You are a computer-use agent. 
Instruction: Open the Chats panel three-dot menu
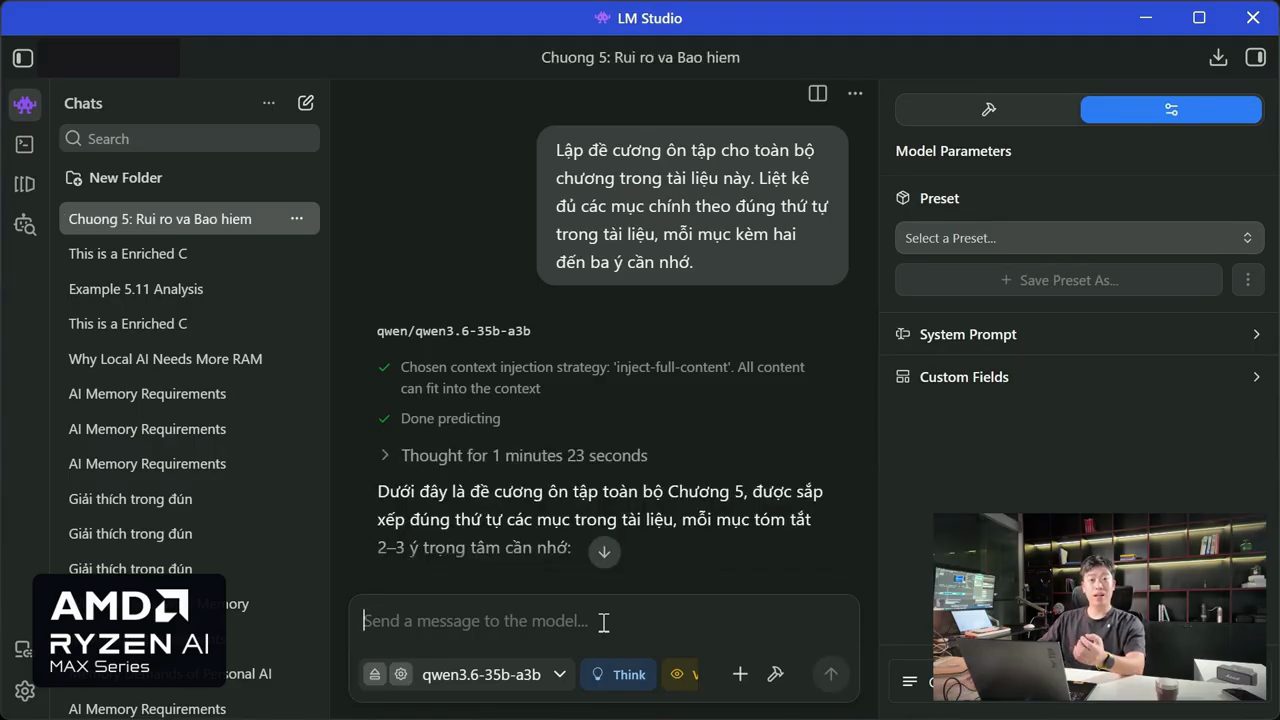(269, 103)
